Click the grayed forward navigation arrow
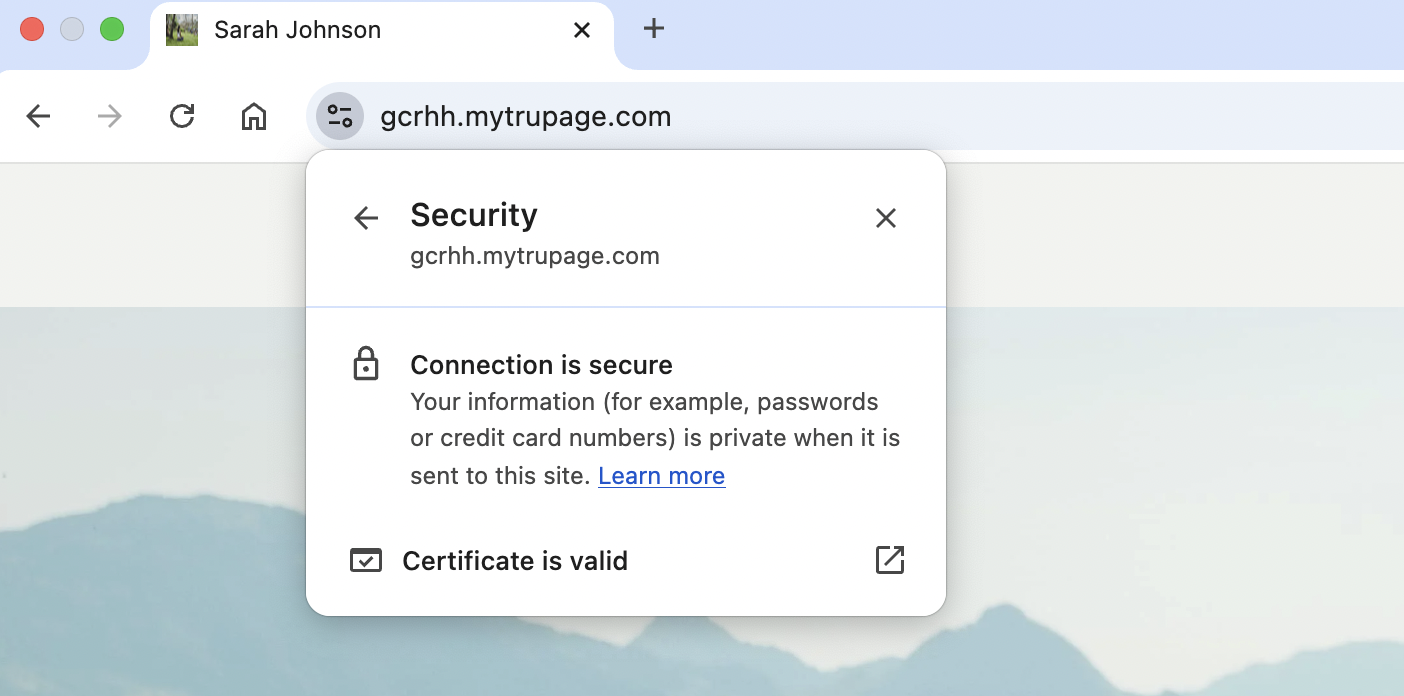This screenshot has width=1404, height=696. [108, 116]
